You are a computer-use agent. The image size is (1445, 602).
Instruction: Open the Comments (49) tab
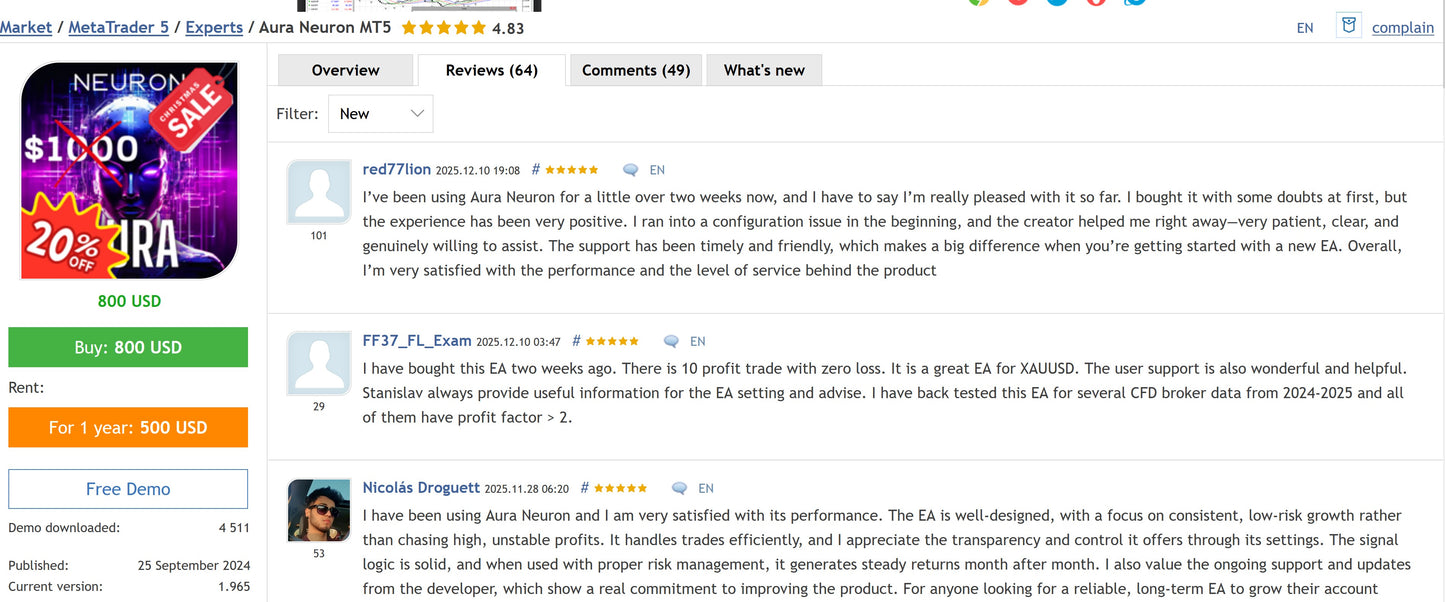click(x=636, y=70)
